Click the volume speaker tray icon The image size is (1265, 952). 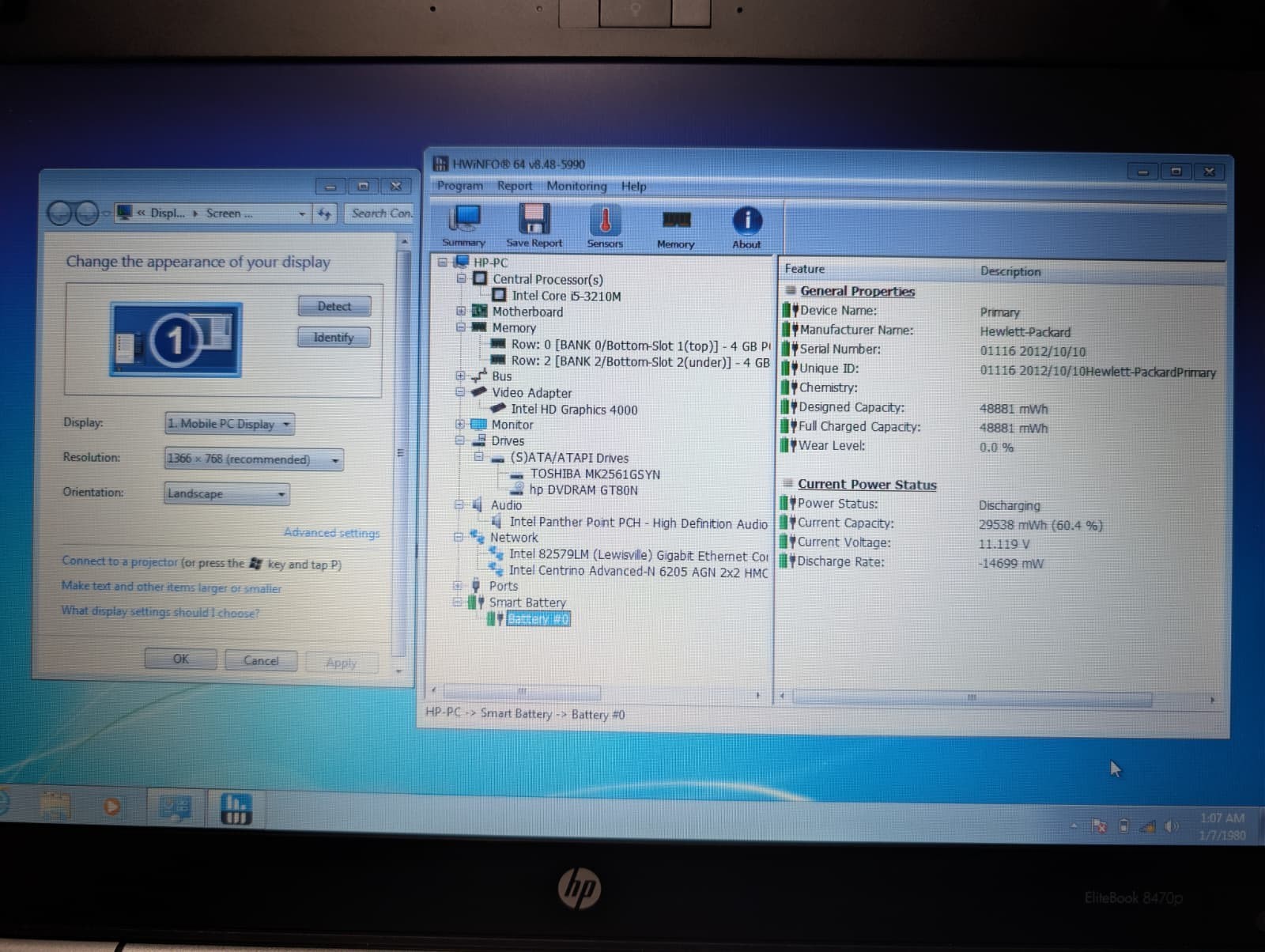[1171, 826]
